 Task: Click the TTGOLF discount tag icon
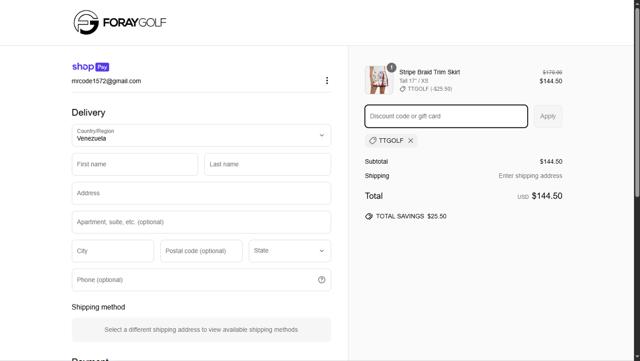coord(372,140)
